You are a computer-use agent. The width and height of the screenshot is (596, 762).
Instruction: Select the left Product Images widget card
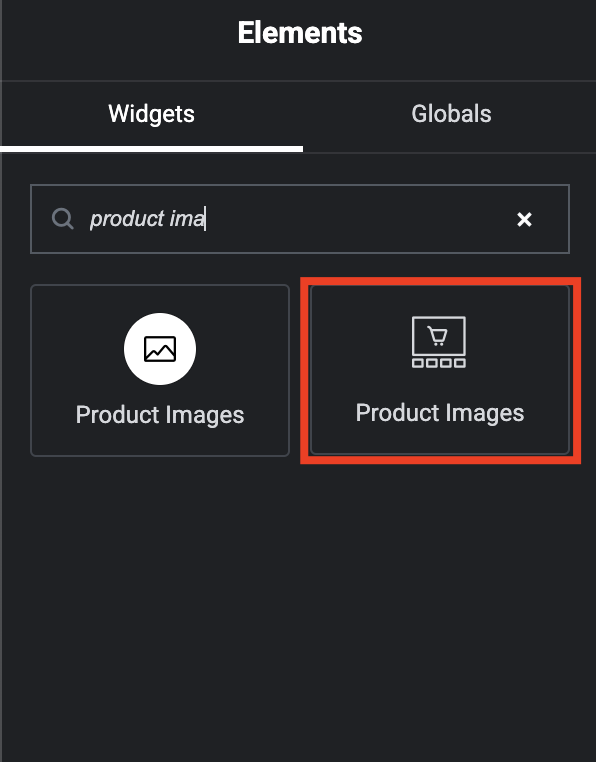[160, 370]
